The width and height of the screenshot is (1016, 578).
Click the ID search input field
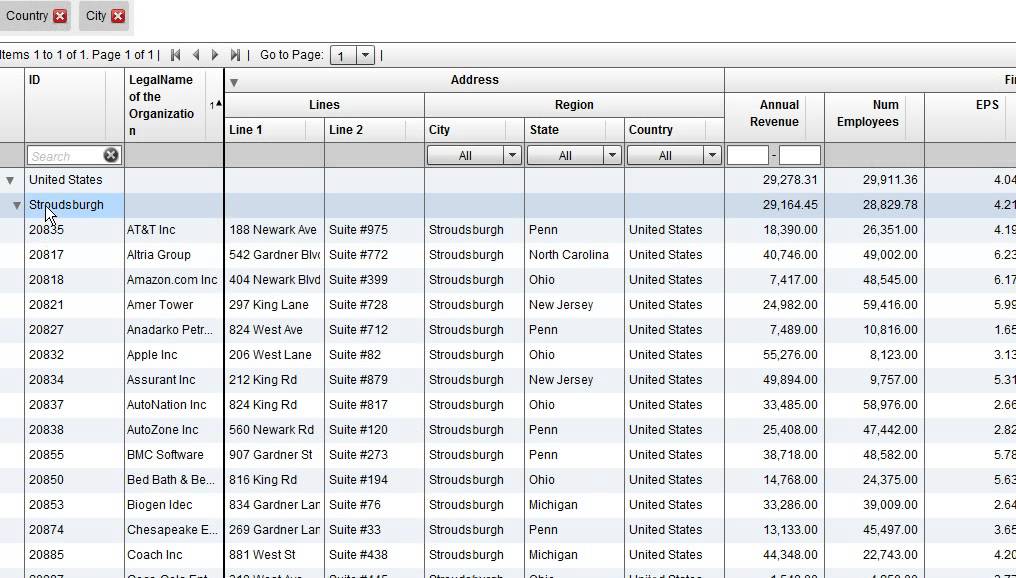coord(63,156)
